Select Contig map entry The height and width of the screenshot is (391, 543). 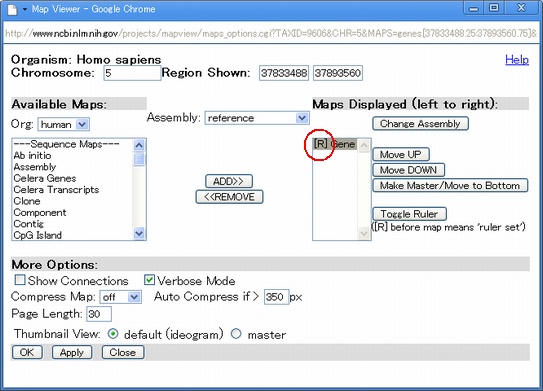click(x=72, y=224)
